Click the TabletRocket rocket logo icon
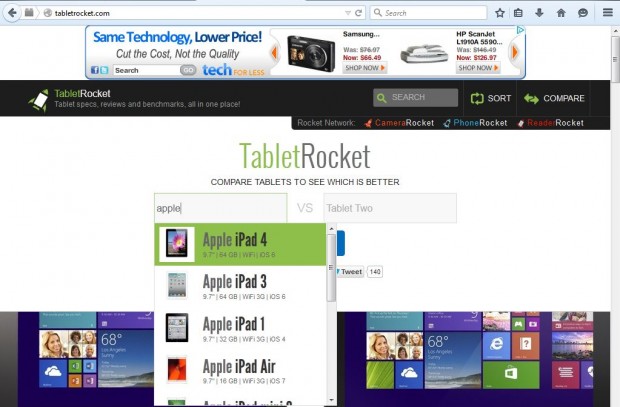Viewport: 620px width, 407px height. tap(39, 100)
